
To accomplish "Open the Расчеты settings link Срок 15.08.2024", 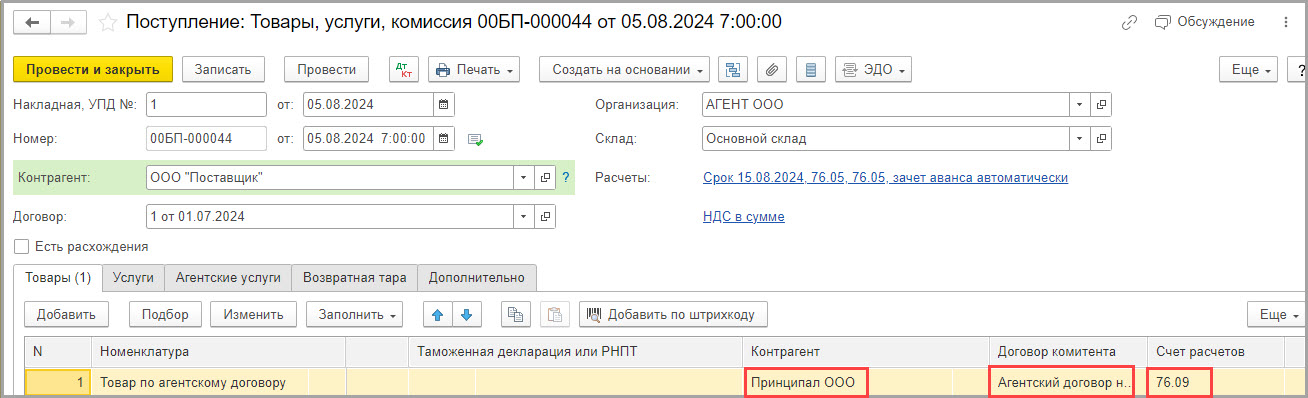I will click(886, 177).
